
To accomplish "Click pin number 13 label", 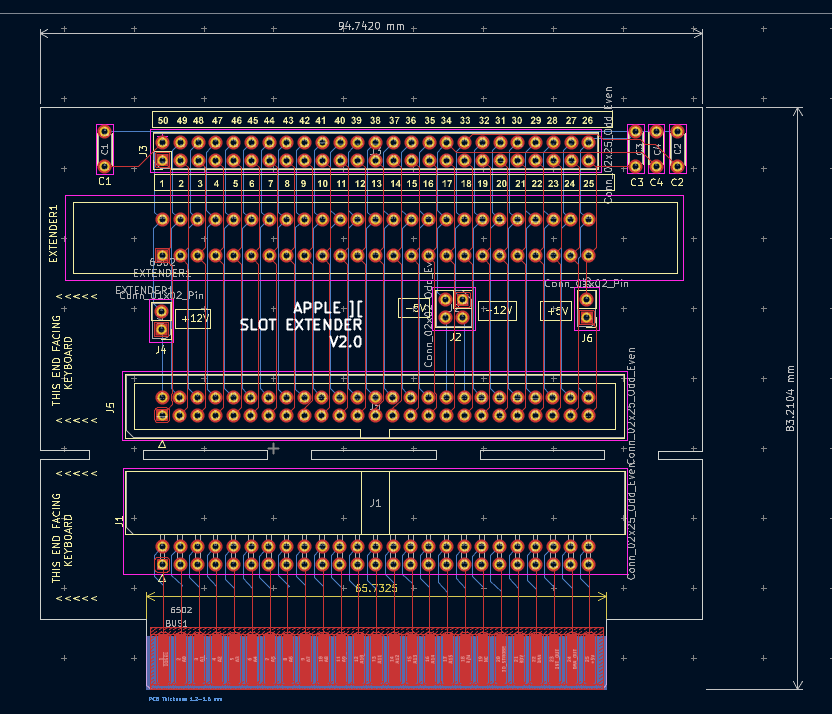I will (376, 184).
